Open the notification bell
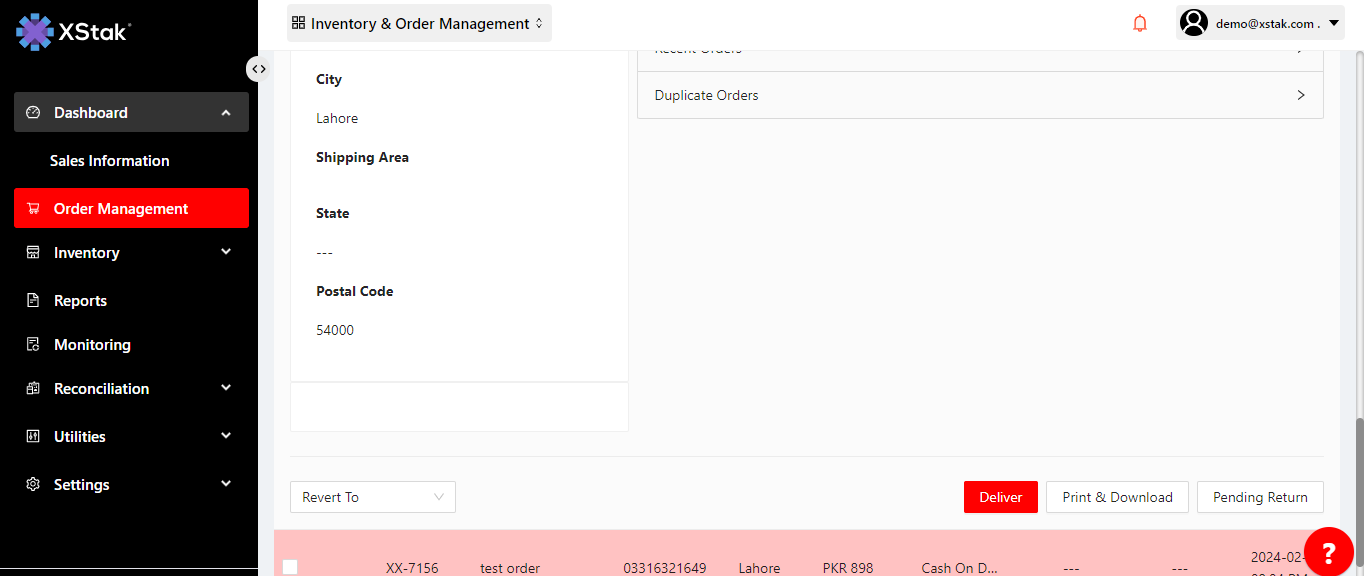 1140,23
